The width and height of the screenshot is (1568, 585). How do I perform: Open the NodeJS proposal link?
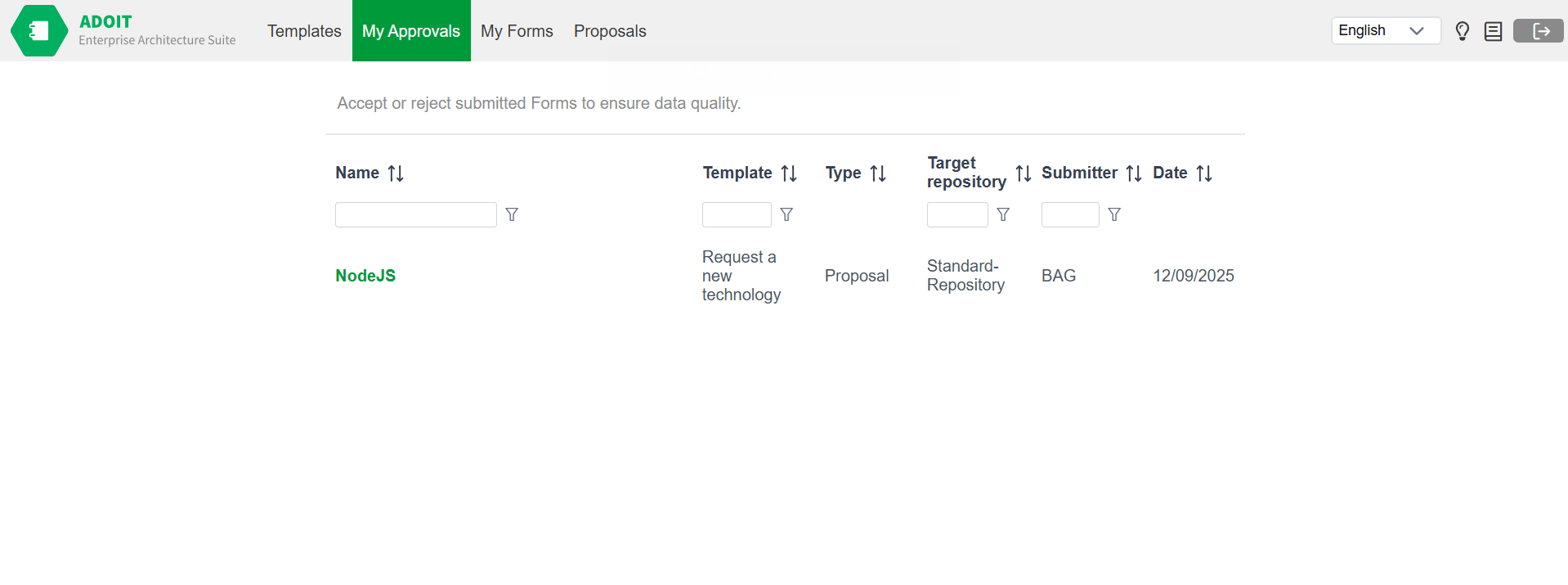[365, 276]
